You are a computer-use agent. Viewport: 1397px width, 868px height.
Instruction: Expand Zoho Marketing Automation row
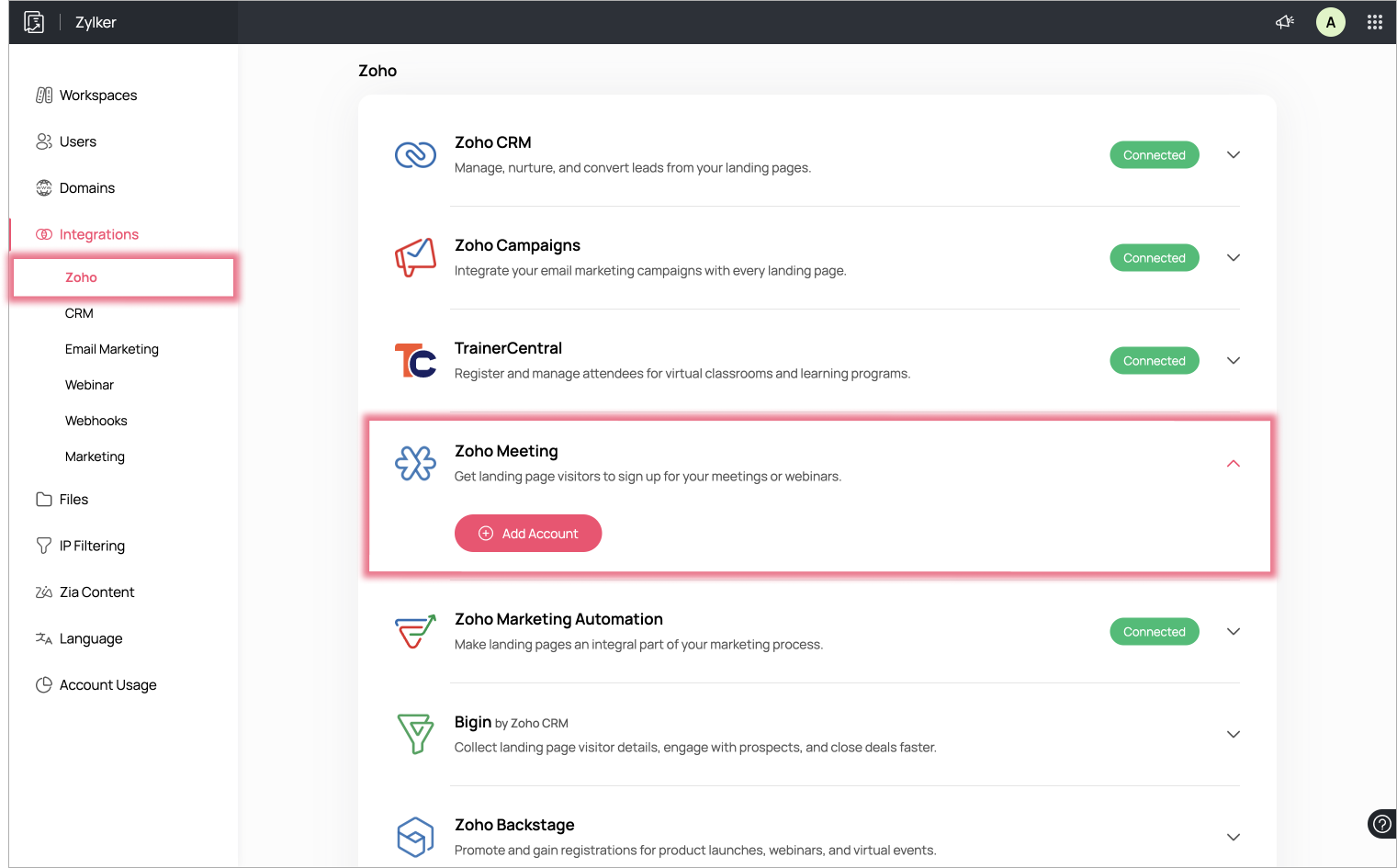(x=1234, y=632)
